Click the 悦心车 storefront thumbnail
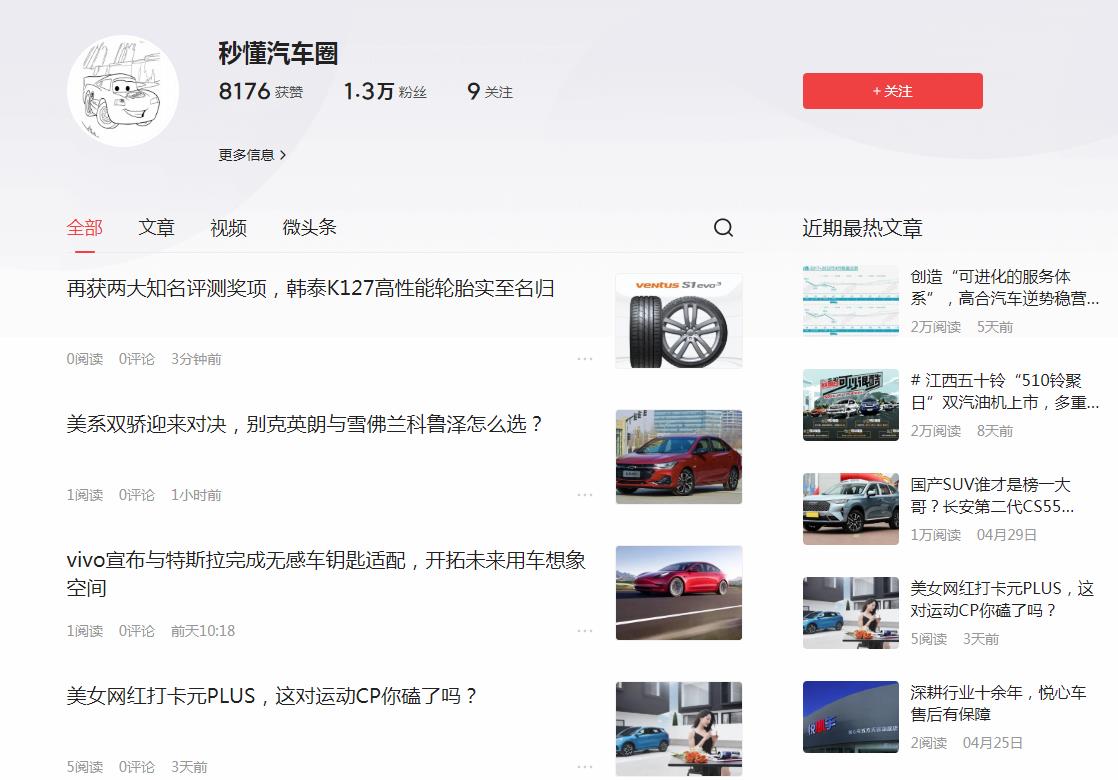Viewport: 1118px width, 780px height. (x=851, y=717)
